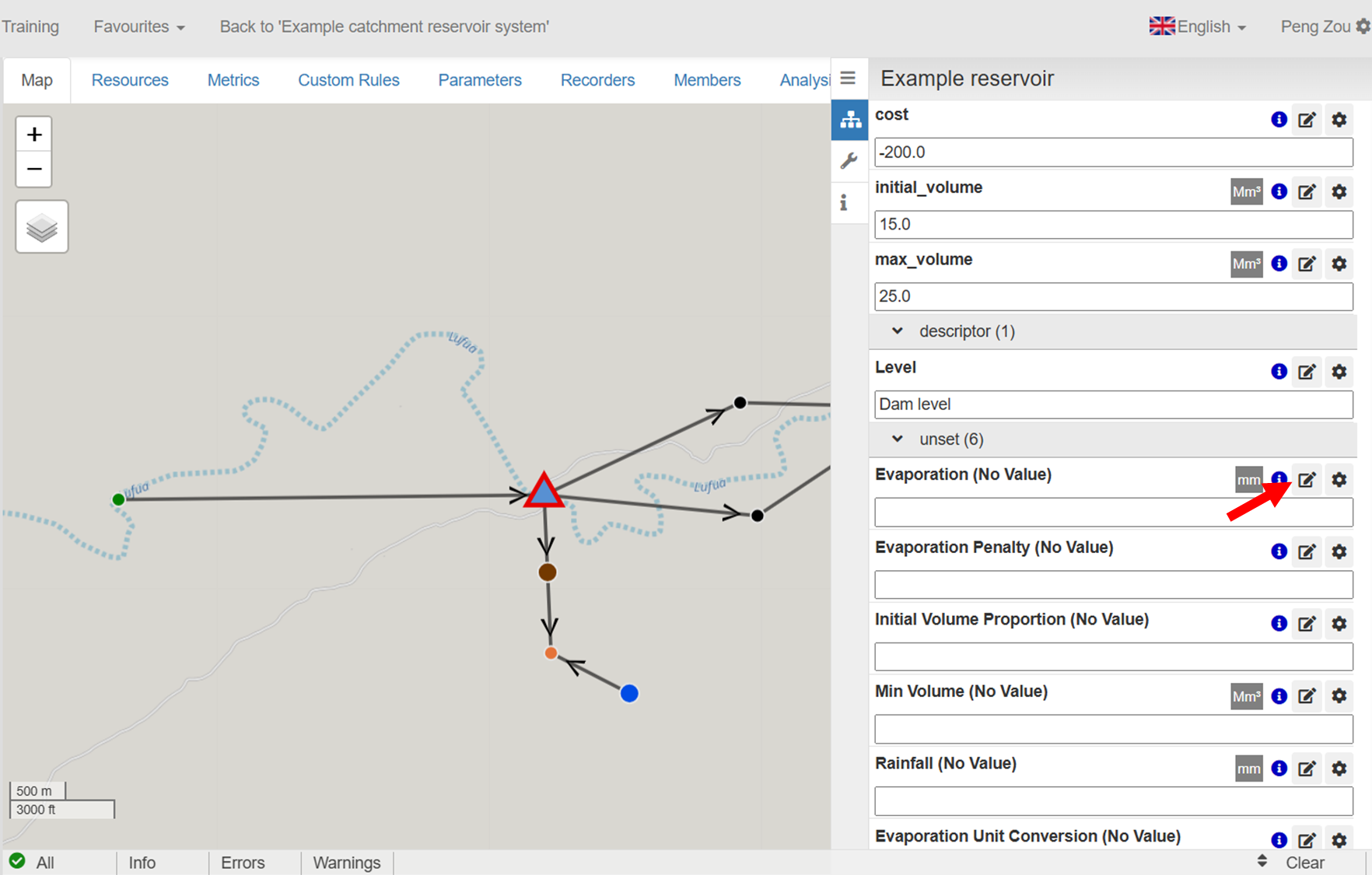Viewport: 1372px width, 875px height.
Task: Click mm unit badge for Rainfall
Action: point(1248,769)
